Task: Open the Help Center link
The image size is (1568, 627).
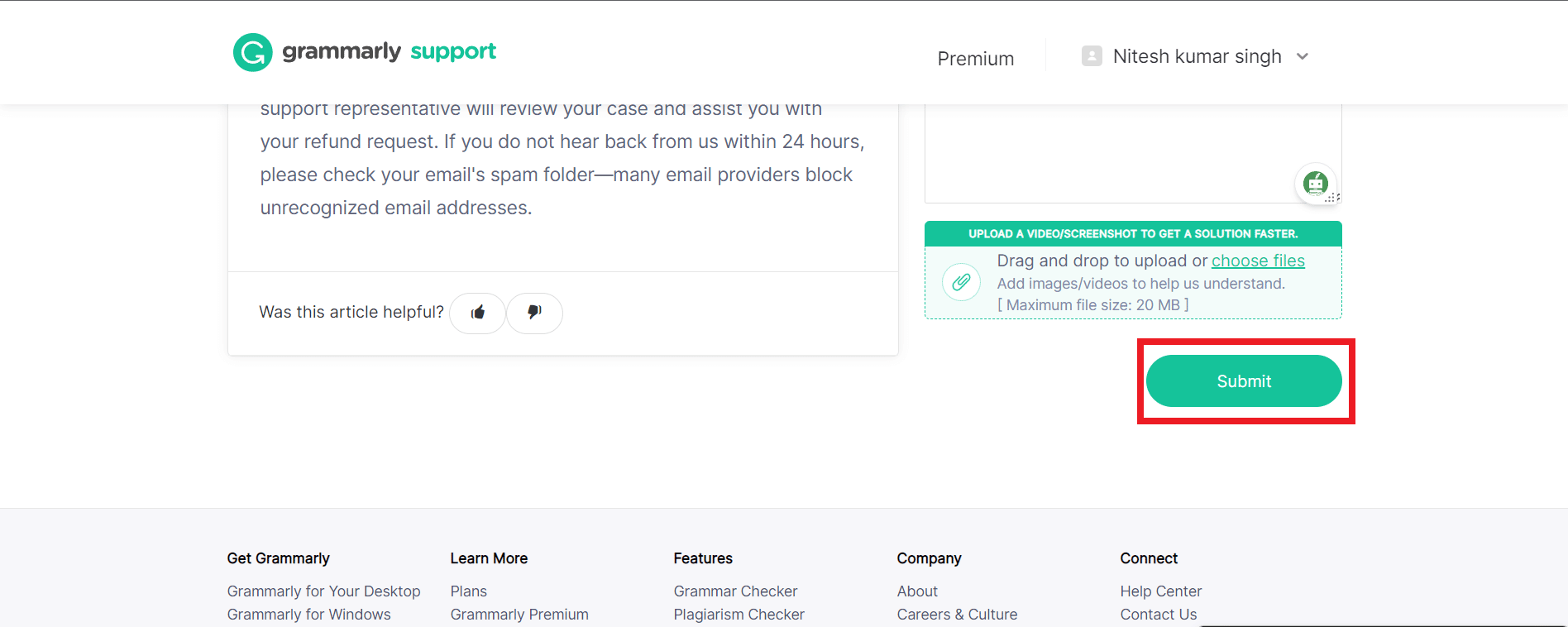Action: [1160, 591]
